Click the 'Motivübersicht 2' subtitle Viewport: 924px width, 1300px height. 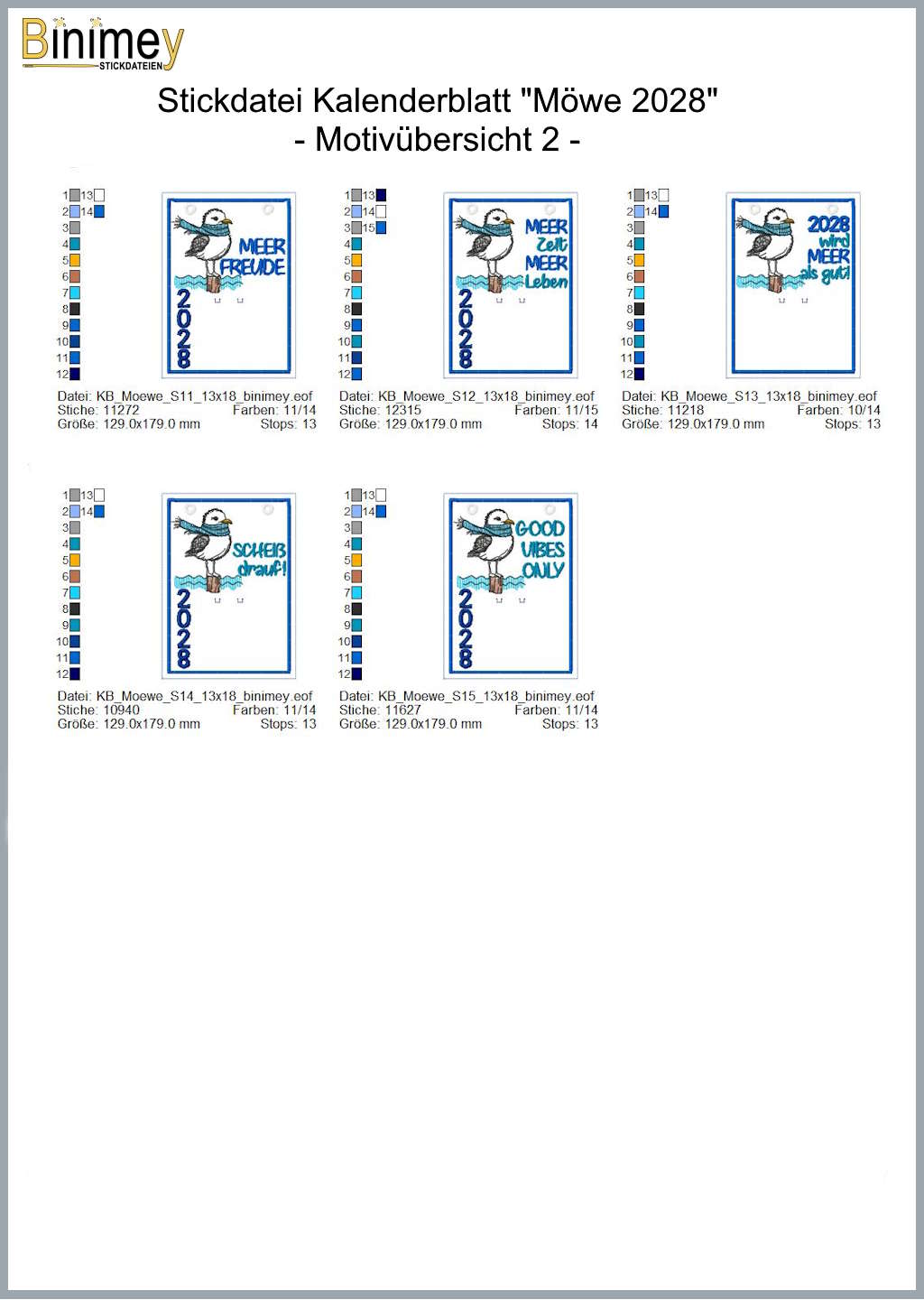(x=438, y=140)
